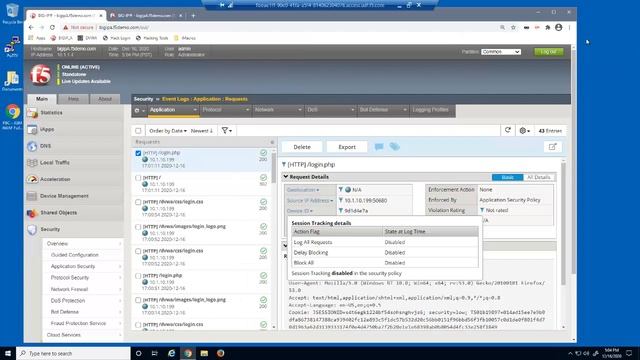Click the comment bubble icon beside Export
This screenshot has height=360, width=640.
[x=379, y=147]
